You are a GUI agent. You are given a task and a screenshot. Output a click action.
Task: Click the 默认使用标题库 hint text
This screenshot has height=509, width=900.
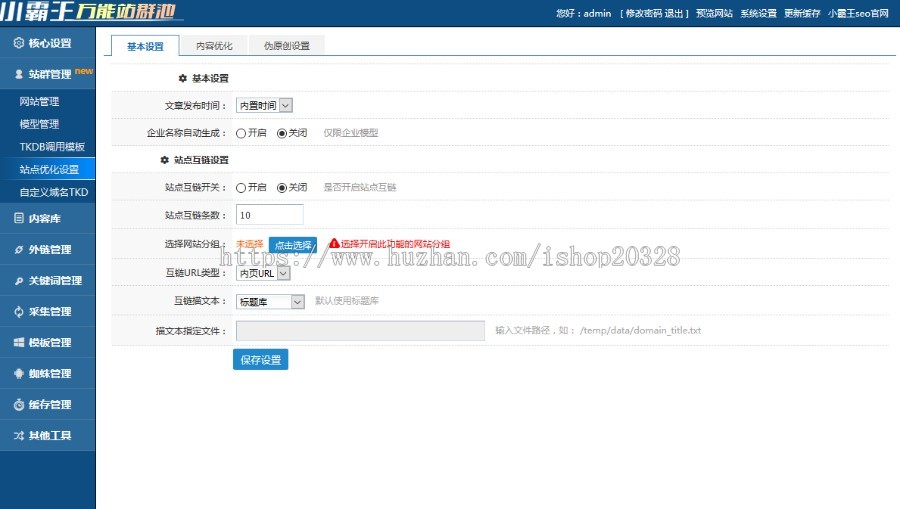pyautogui.click(x=347, y=301)
